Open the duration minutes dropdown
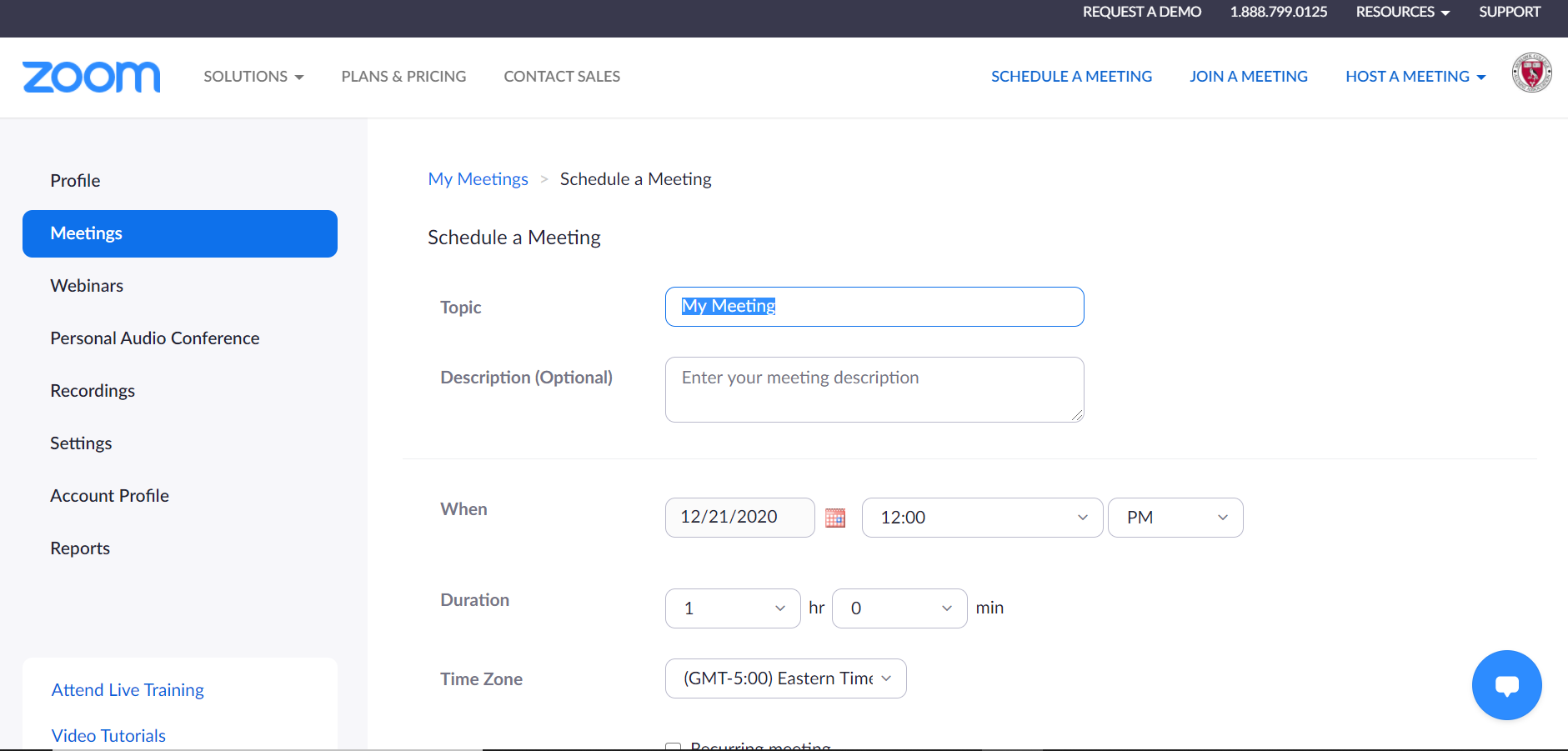The height and width of the screenshot is (751, 1568). [x=899, y=608]
